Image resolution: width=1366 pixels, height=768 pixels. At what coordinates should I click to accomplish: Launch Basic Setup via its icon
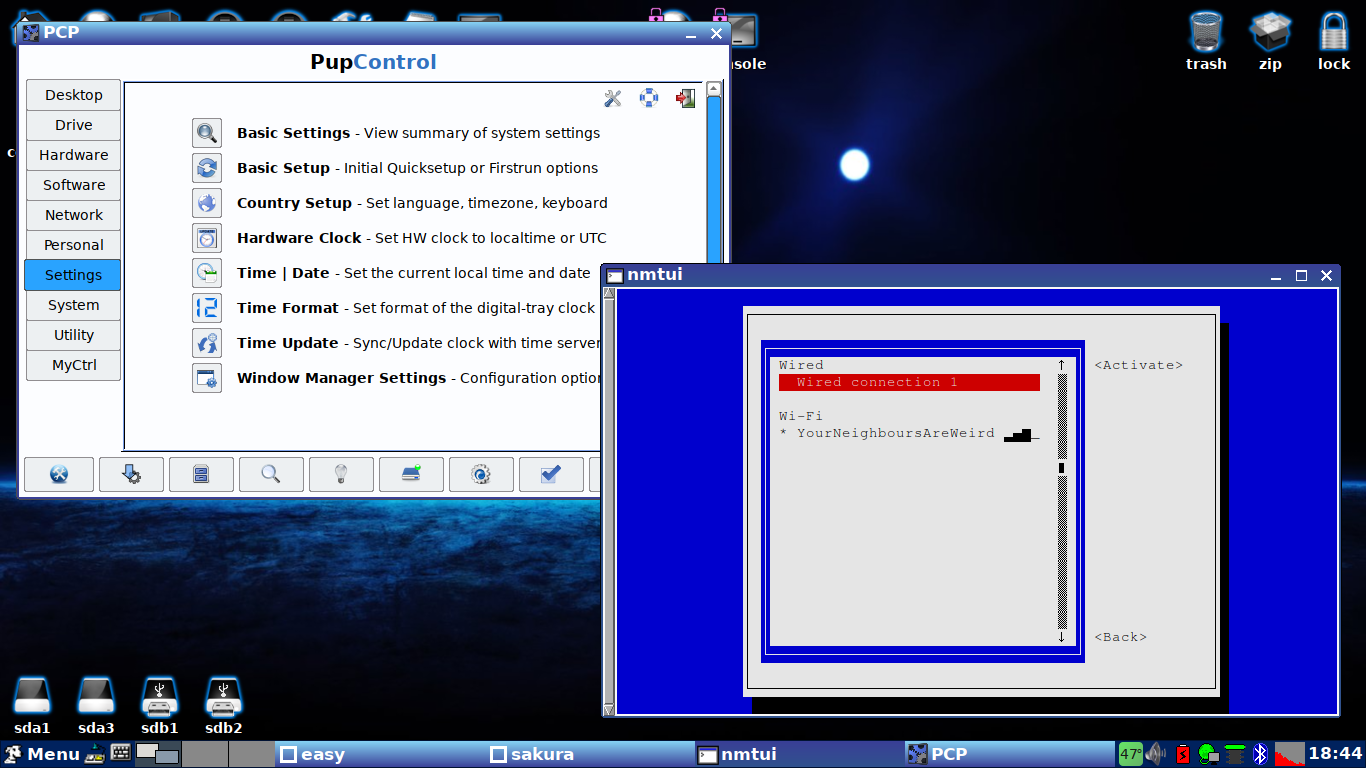206,168
